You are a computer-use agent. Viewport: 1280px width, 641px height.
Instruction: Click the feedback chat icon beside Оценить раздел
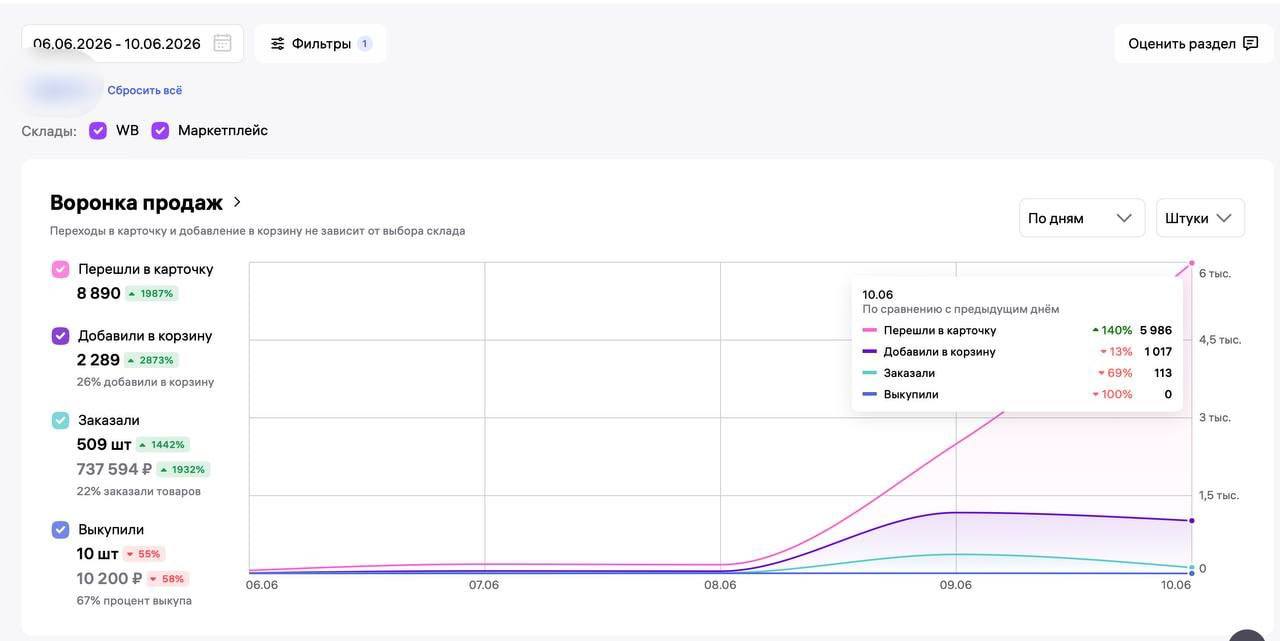pos(1250,43)
